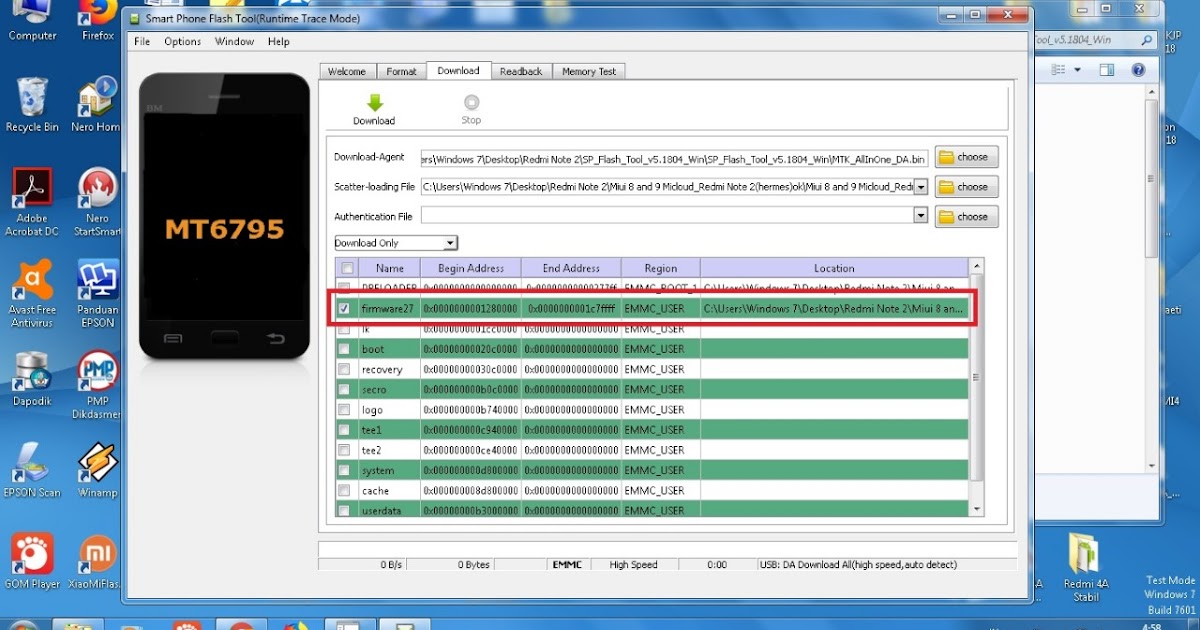Click choose for Authentication File
This screenshot has height=630, width=1200.
click(x=965, y=216)
